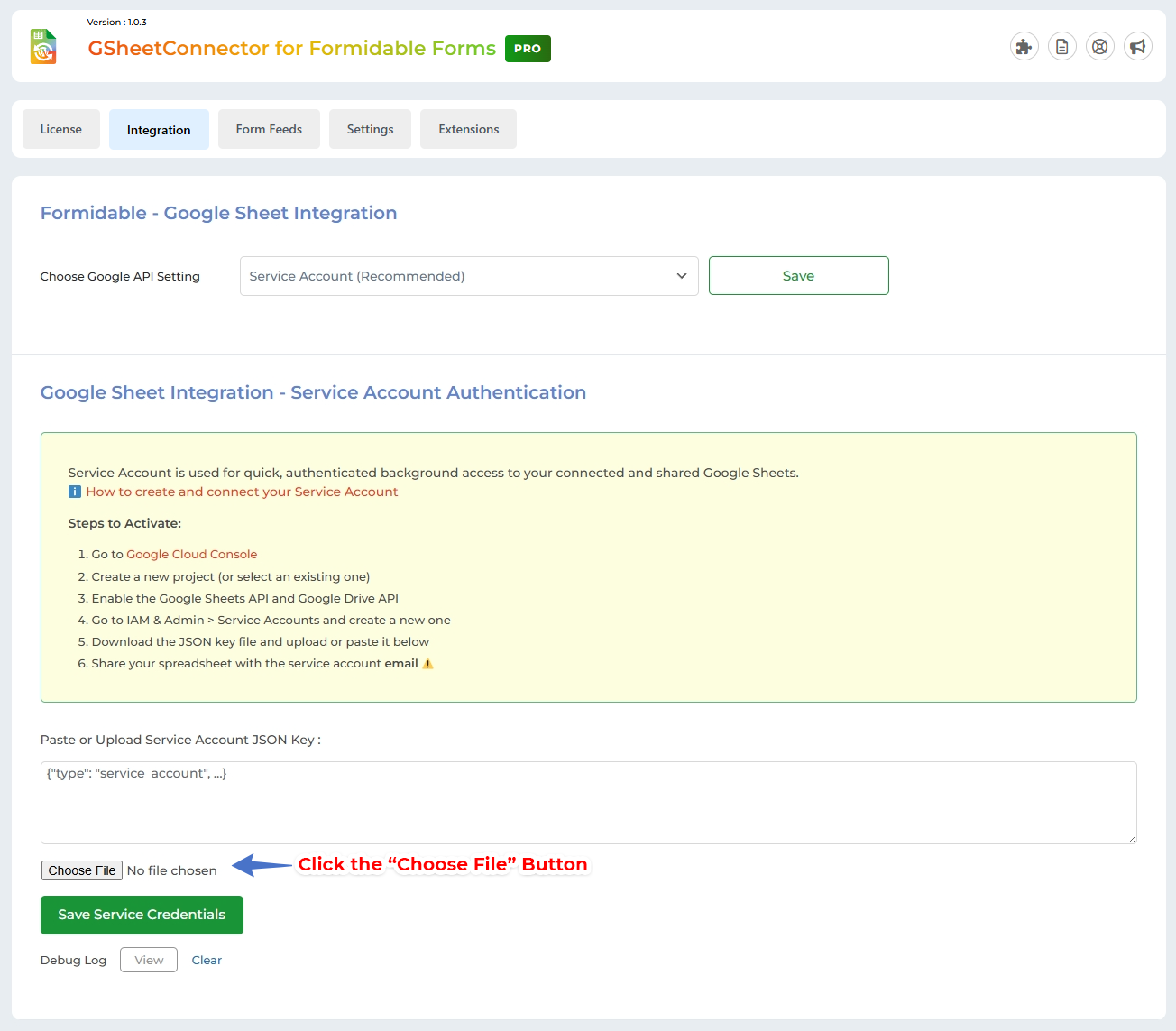
Task: Switch to the Form Feeds tab
Action: [x=269, y=129]
